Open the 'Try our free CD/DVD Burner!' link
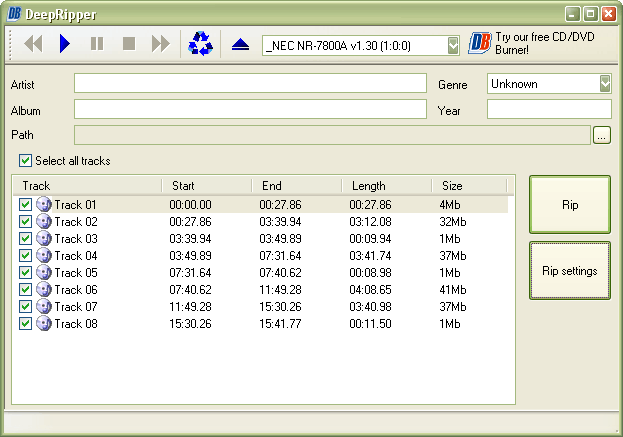This screenshot has height=437, width=623. coord(544,43)
